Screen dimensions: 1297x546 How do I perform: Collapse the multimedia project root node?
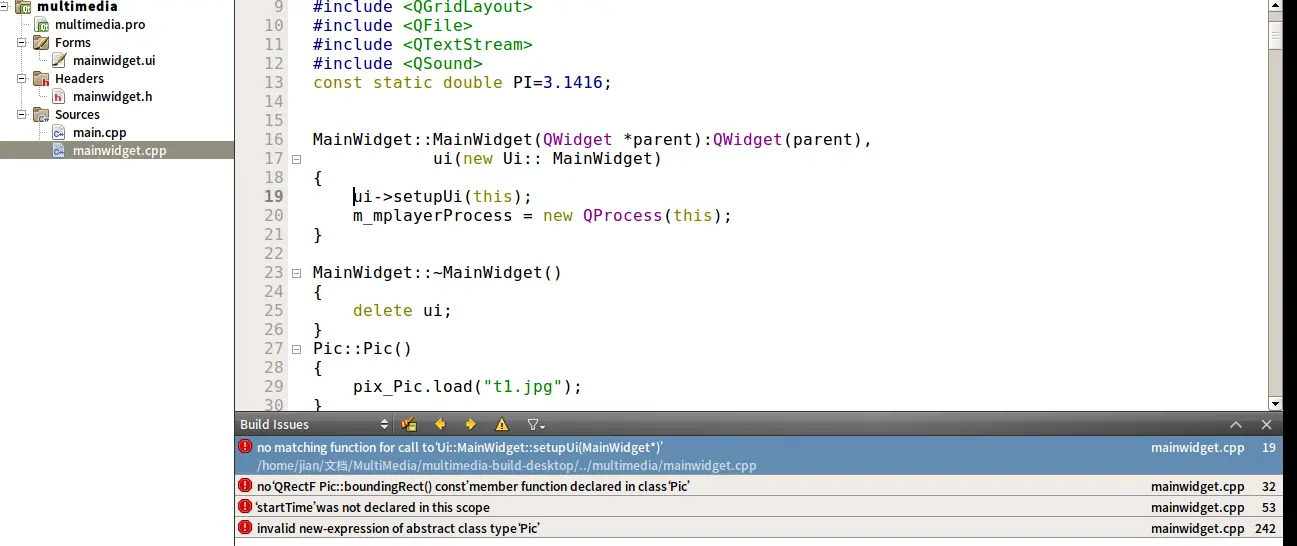tap(6, 7)
